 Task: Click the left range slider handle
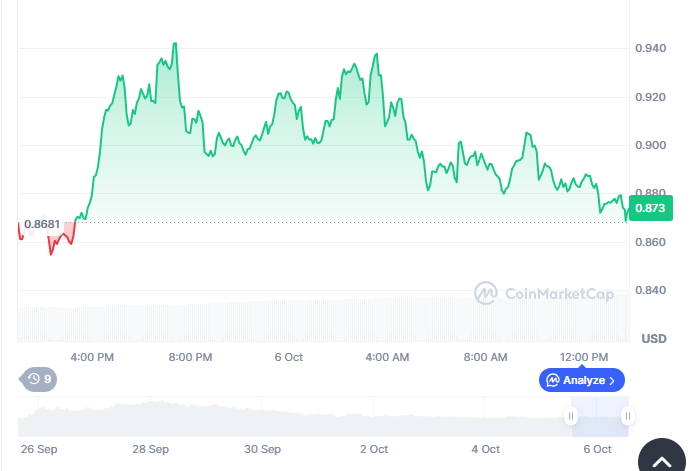coord(572,416)
